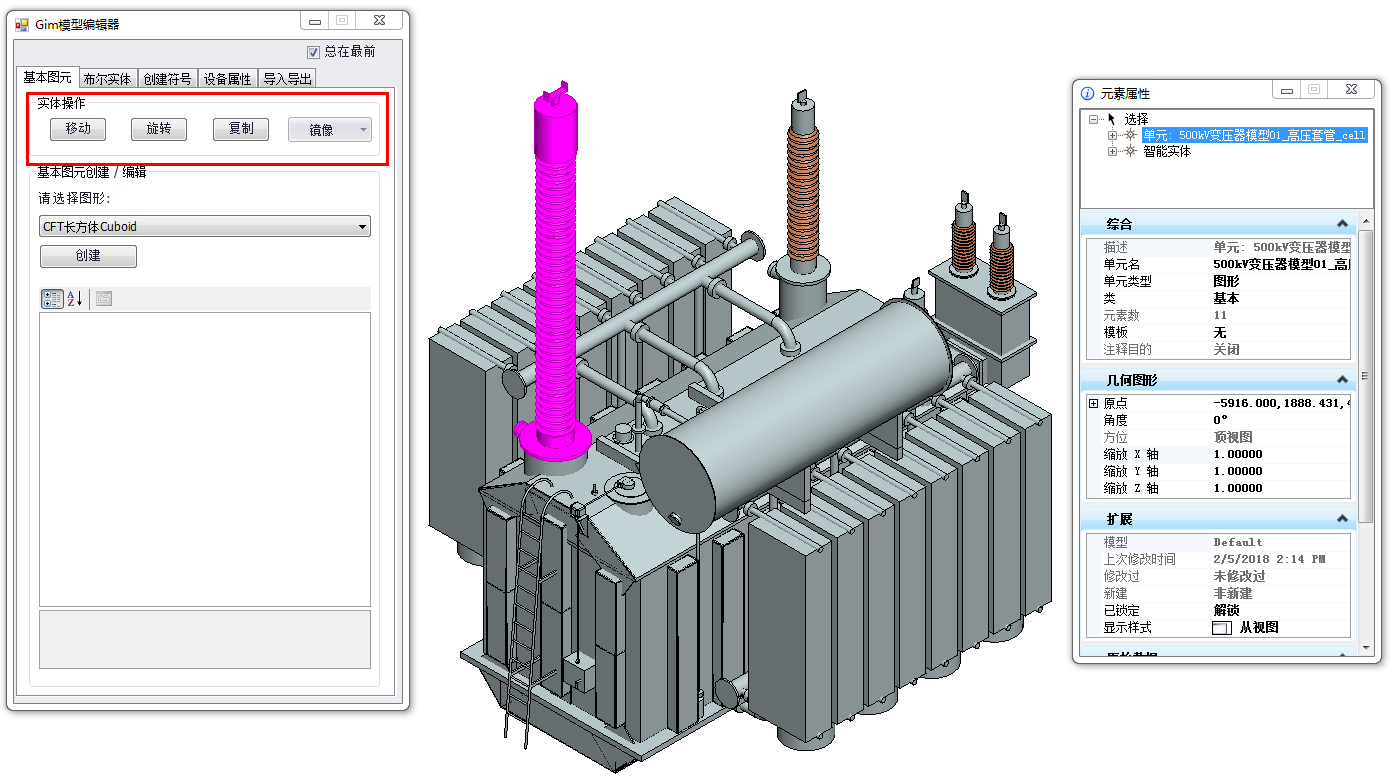The height and width of the screenshot is (778, 1395).
Task: Close the 元素属性 window
Action: point(1351,90)
